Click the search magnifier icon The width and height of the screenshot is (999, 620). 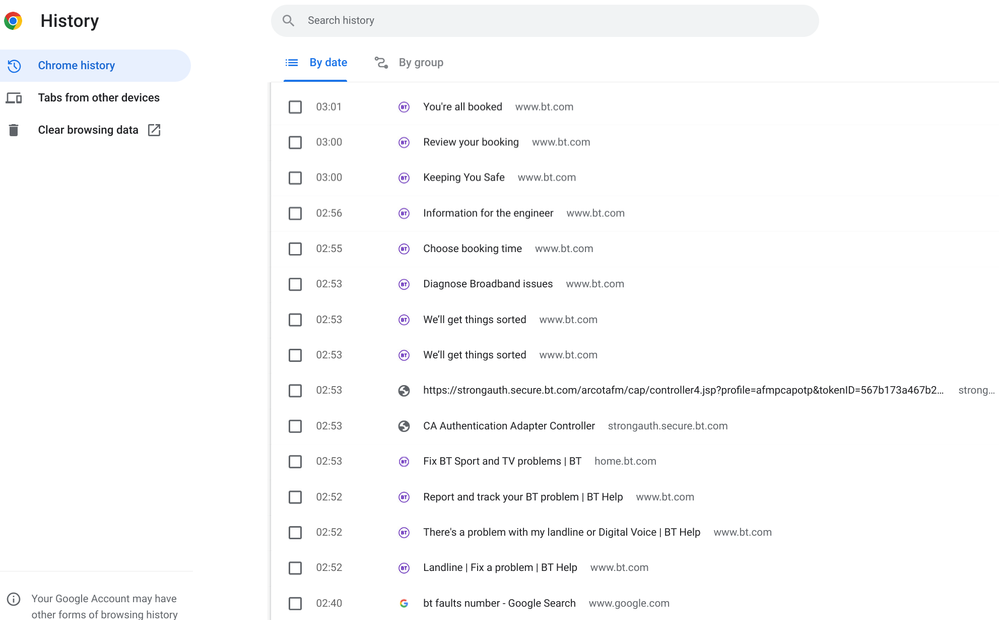(289, 21)
